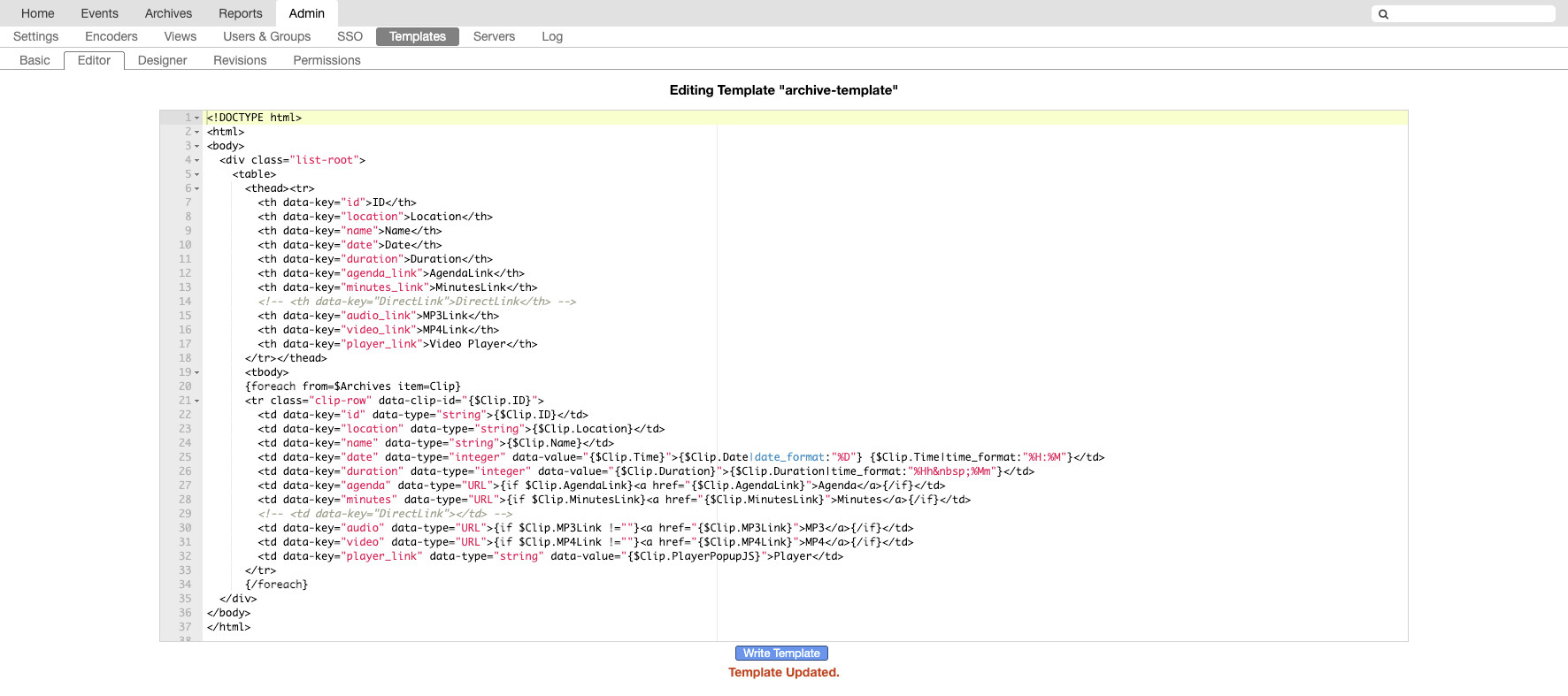Fold the clip-row tr on line 21
Viewport: 1568px width, 696px height.
pos(196,401)
